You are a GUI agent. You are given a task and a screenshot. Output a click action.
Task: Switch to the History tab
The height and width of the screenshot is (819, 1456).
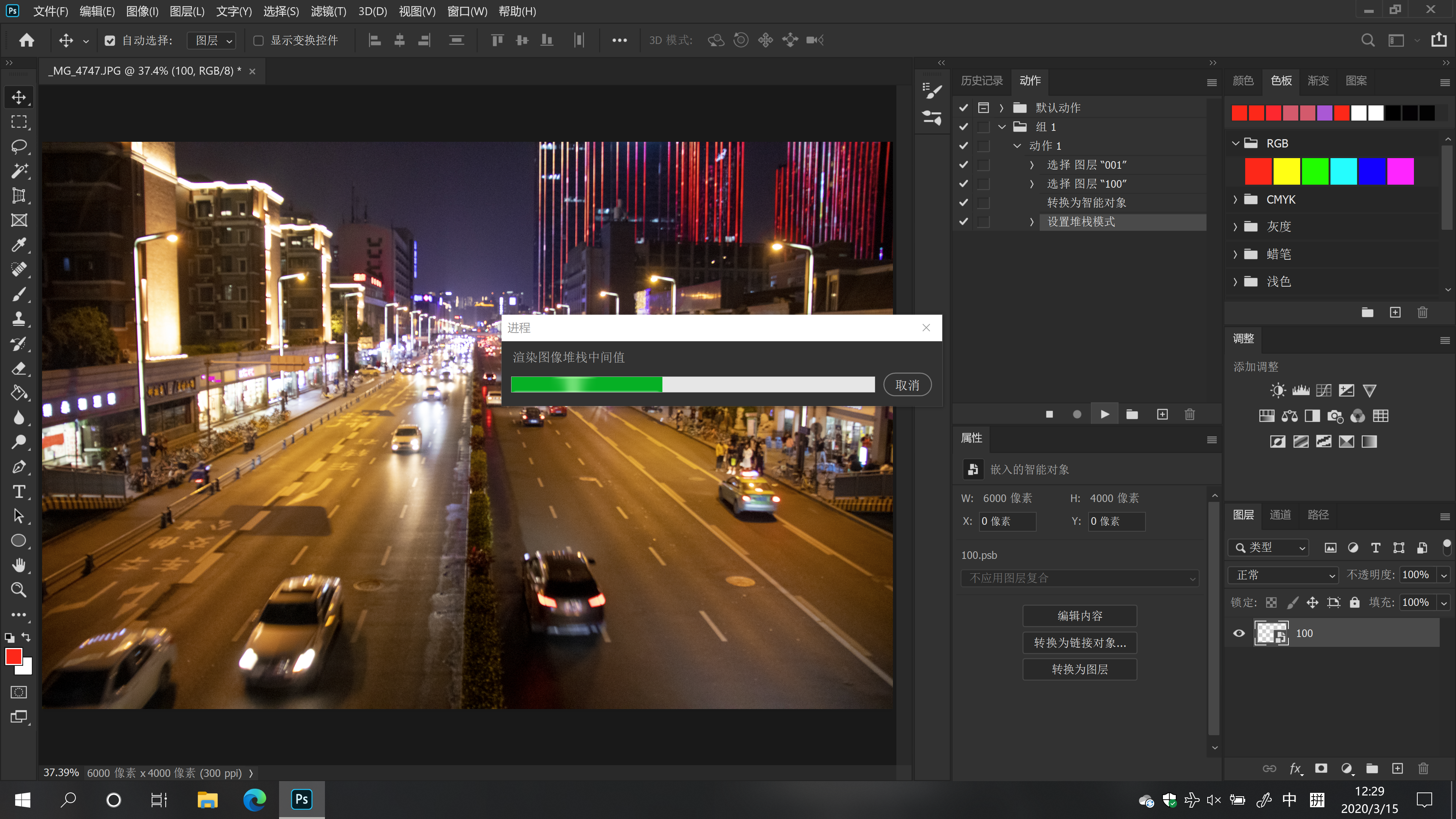(982, 81)
